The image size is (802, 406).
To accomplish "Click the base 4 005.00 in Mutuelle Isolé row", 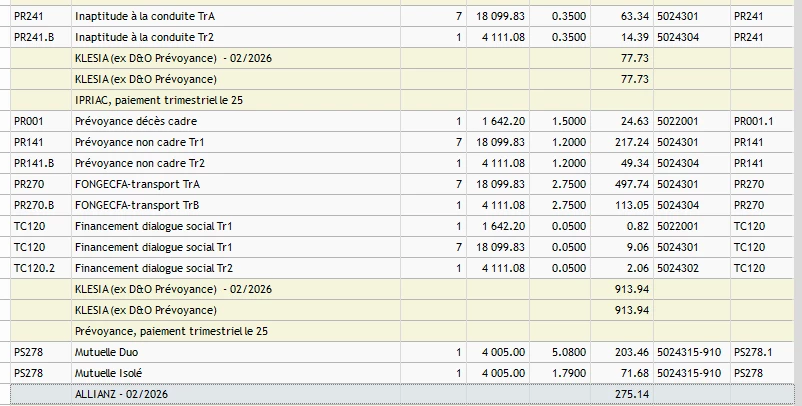I will click(498, 373).
